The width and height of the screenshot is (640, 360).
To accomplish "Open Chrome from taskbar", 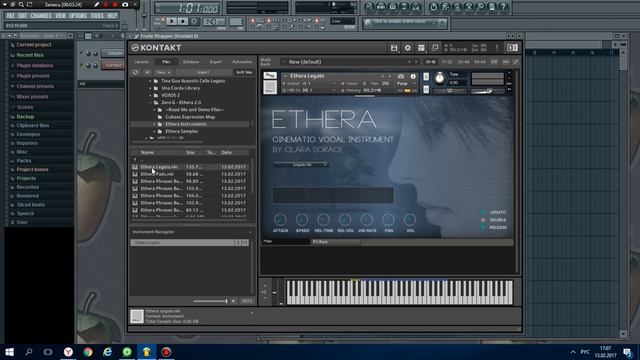I will [x=88, y=352].
